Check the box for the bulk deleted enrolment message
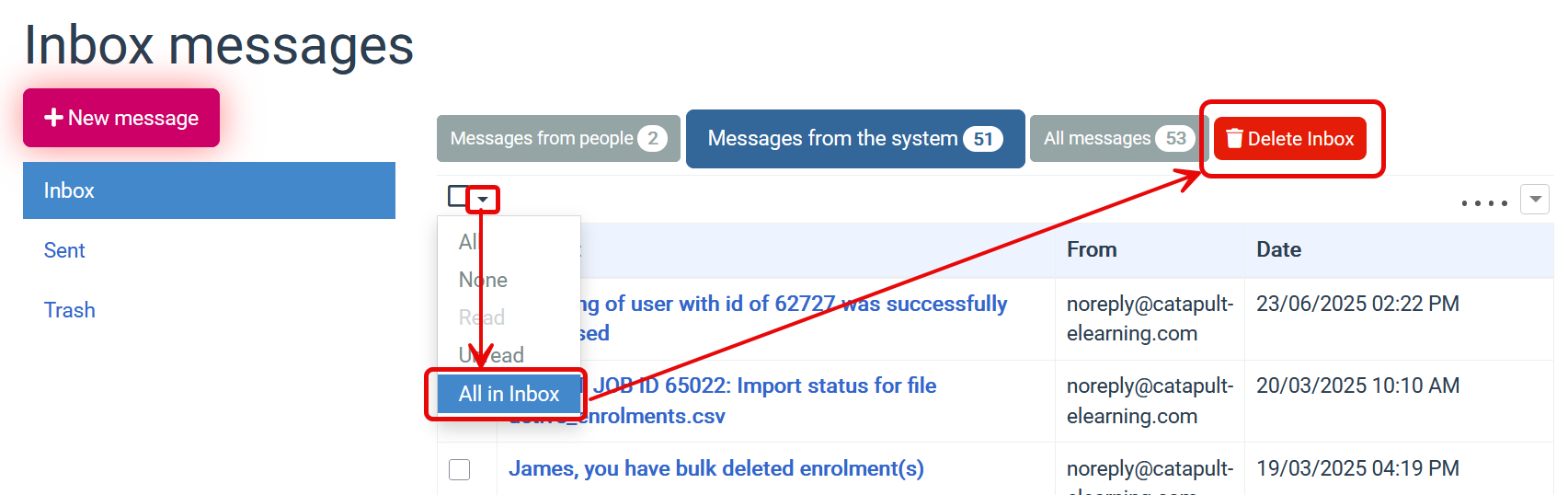The image size is (1568, 495). pyautogui.click(x=460, y=469)
